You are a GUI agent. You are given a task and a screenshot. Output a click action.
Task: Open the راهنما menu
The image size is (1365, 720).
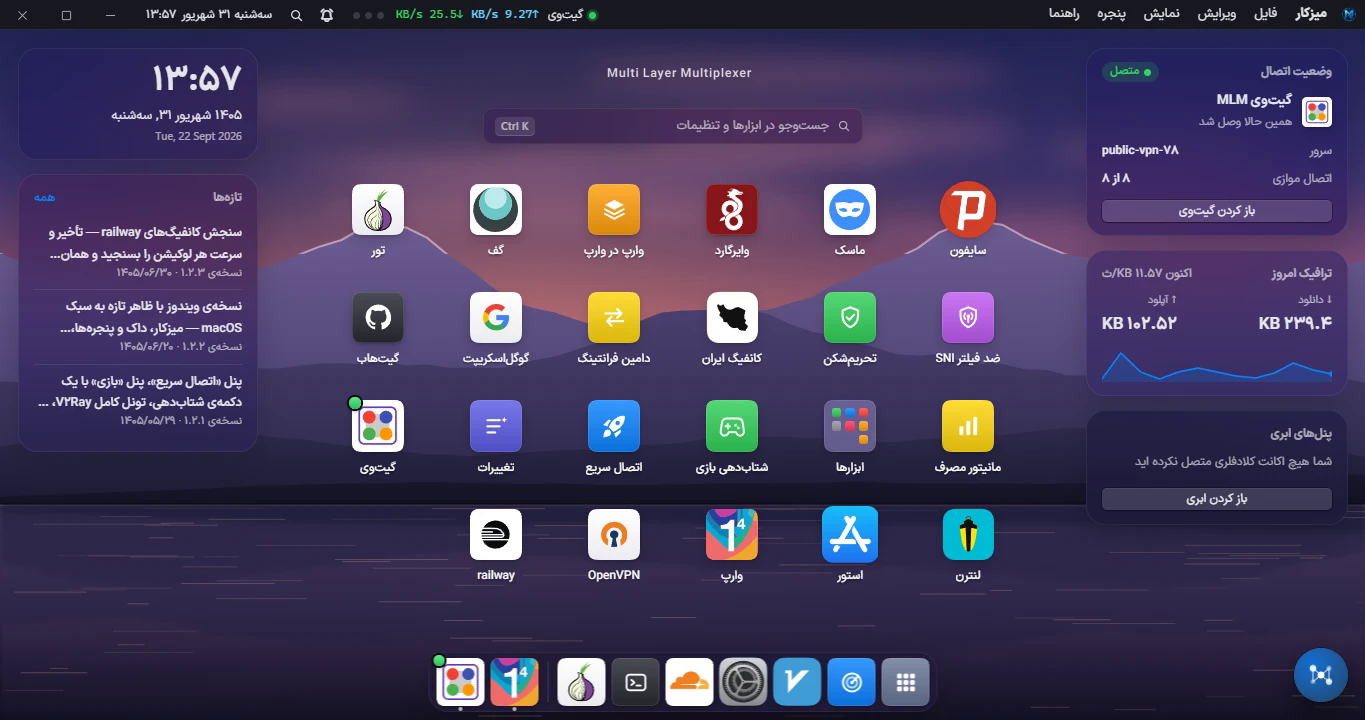tap(1063, 14)
